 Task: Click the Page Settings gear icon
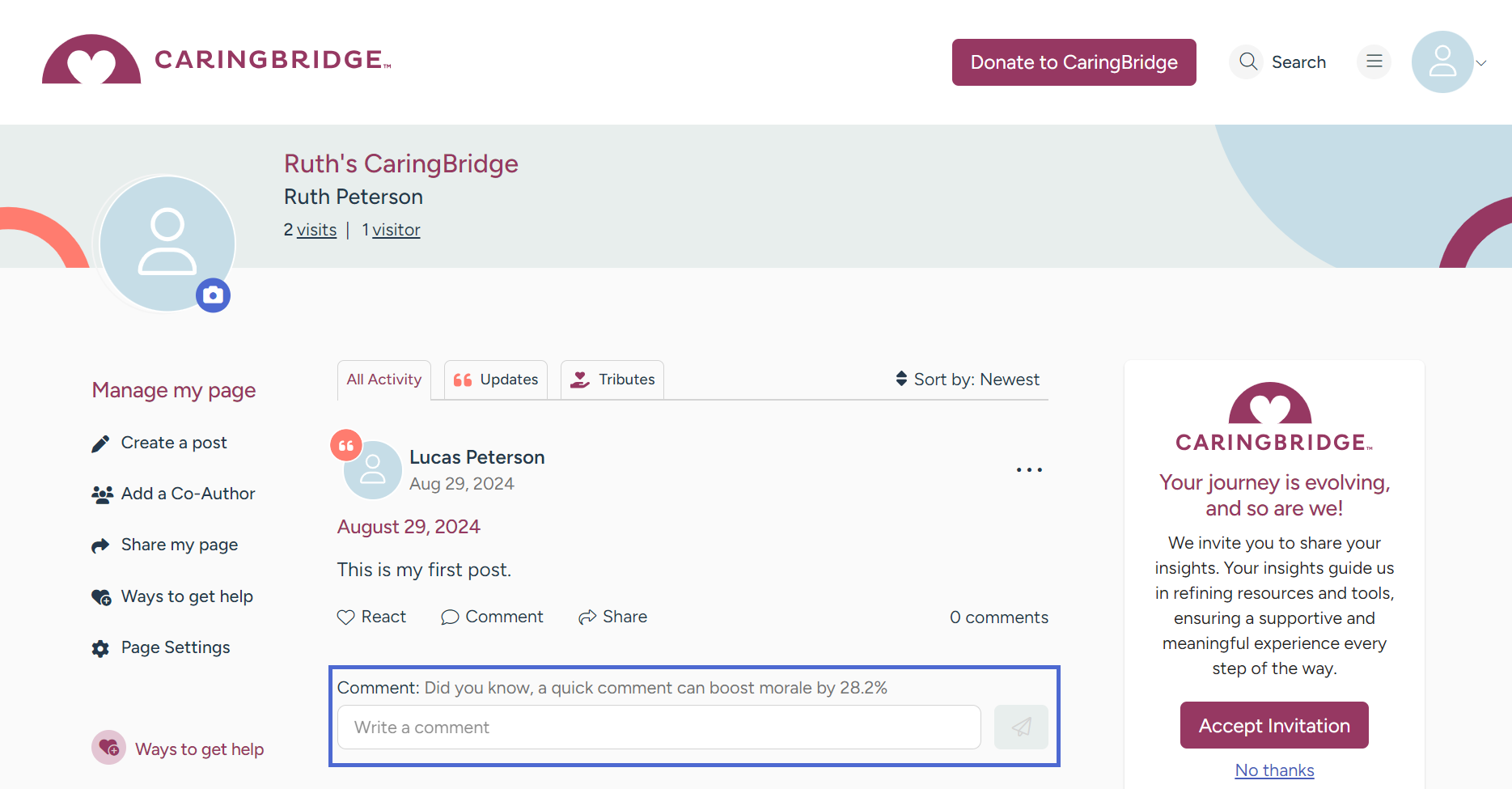(x=100, y=648)
